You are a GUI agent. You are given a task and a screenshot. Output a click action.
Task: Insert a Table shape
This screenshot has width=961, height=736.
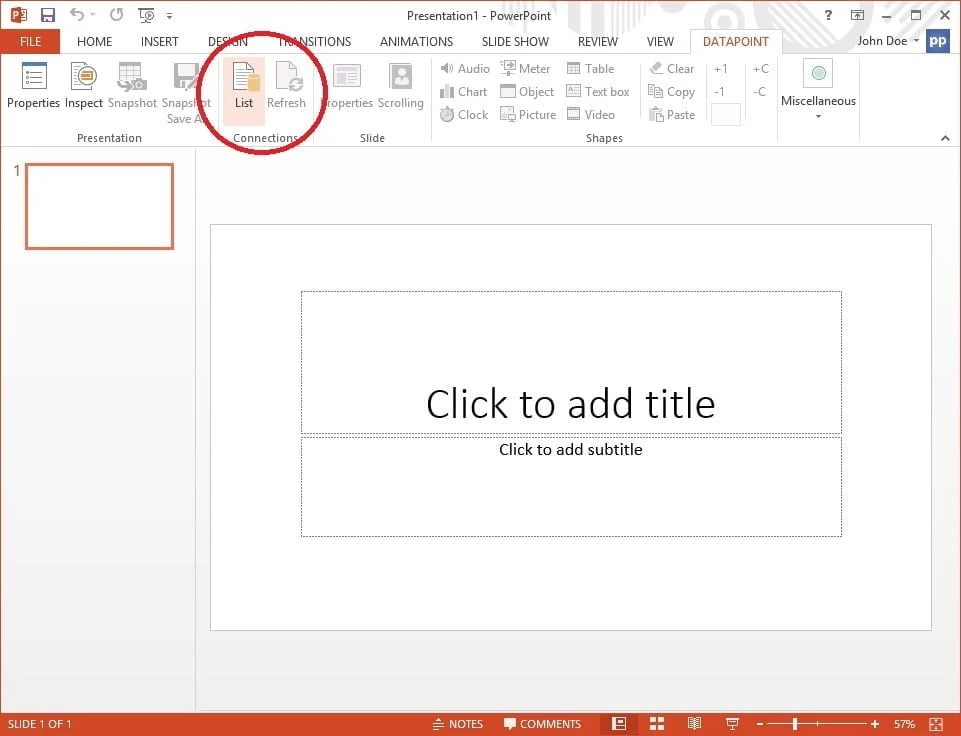594,68
